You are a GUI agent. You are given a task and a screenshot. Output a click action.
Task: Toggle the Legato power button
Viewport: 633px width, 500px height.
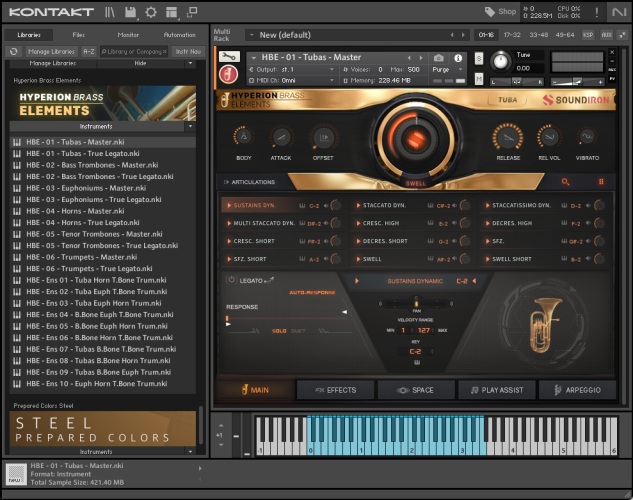point(231,280)
